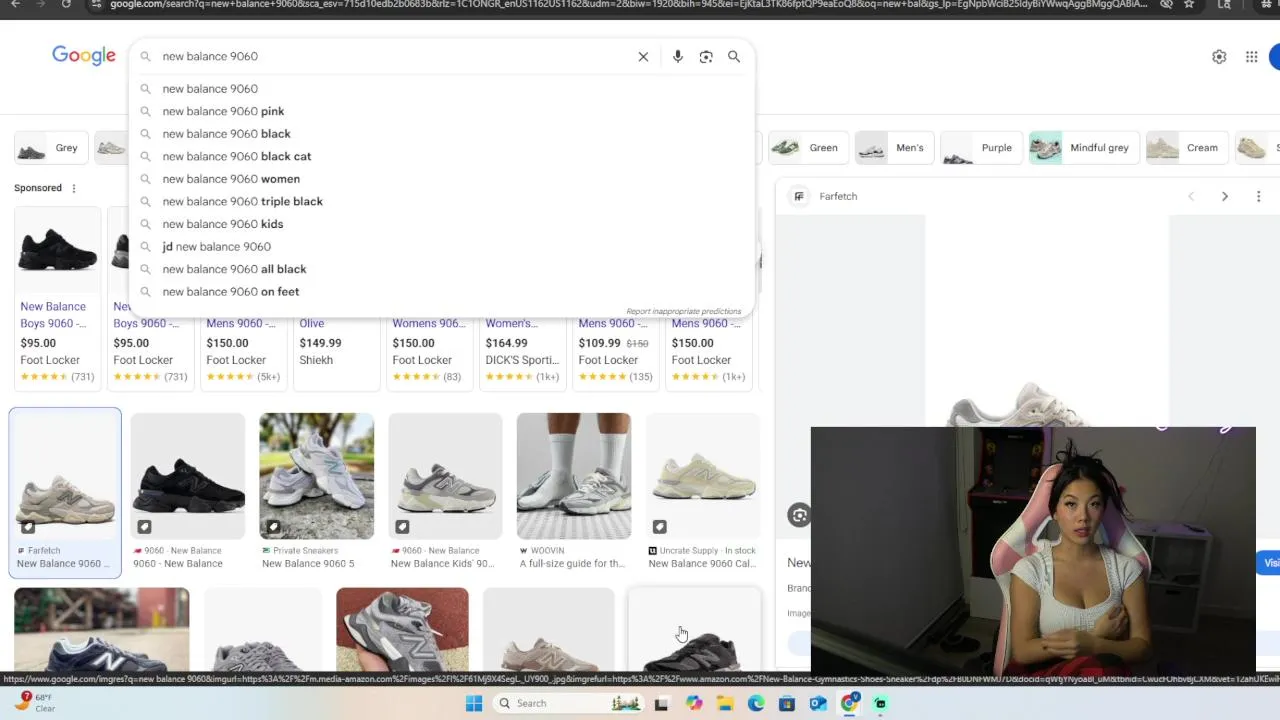Viewport: 1280px width, 720px height.
Task: Filter images by Grey chip
Action: click(x=50, y=148)
